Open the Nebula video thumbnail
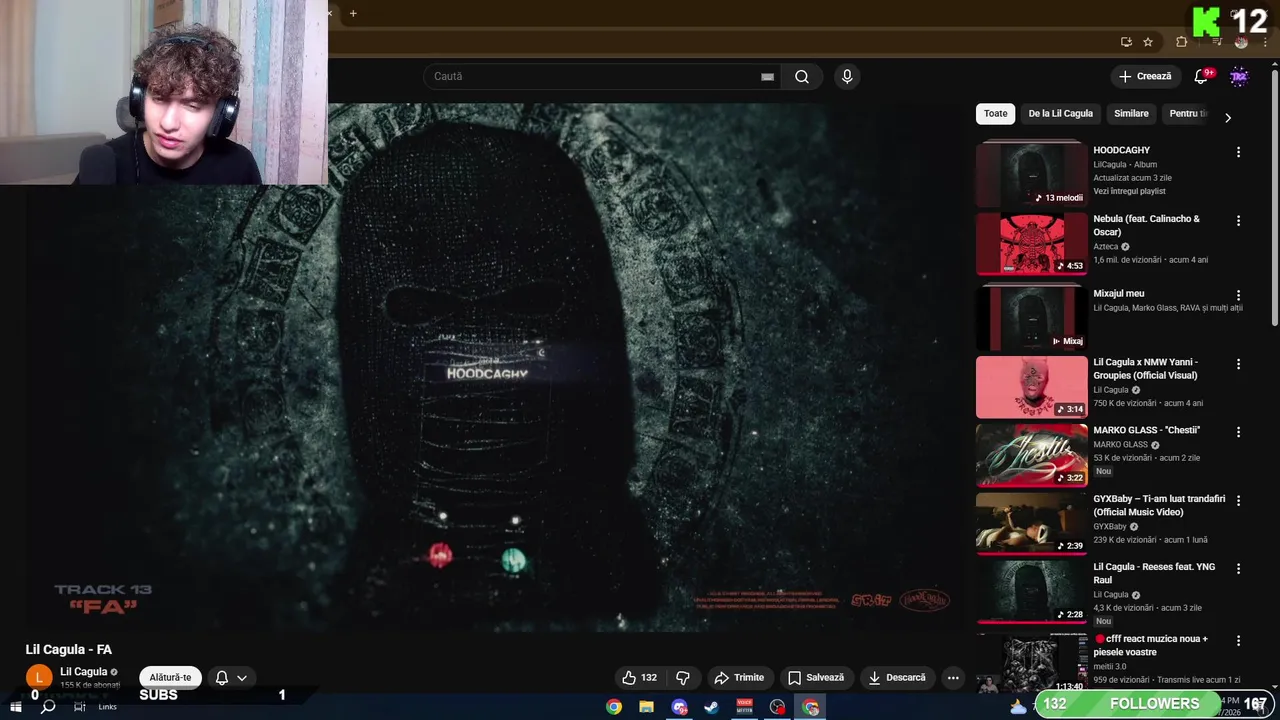This screenshot has width=1280, height=720. click(x=1031, y=243)
